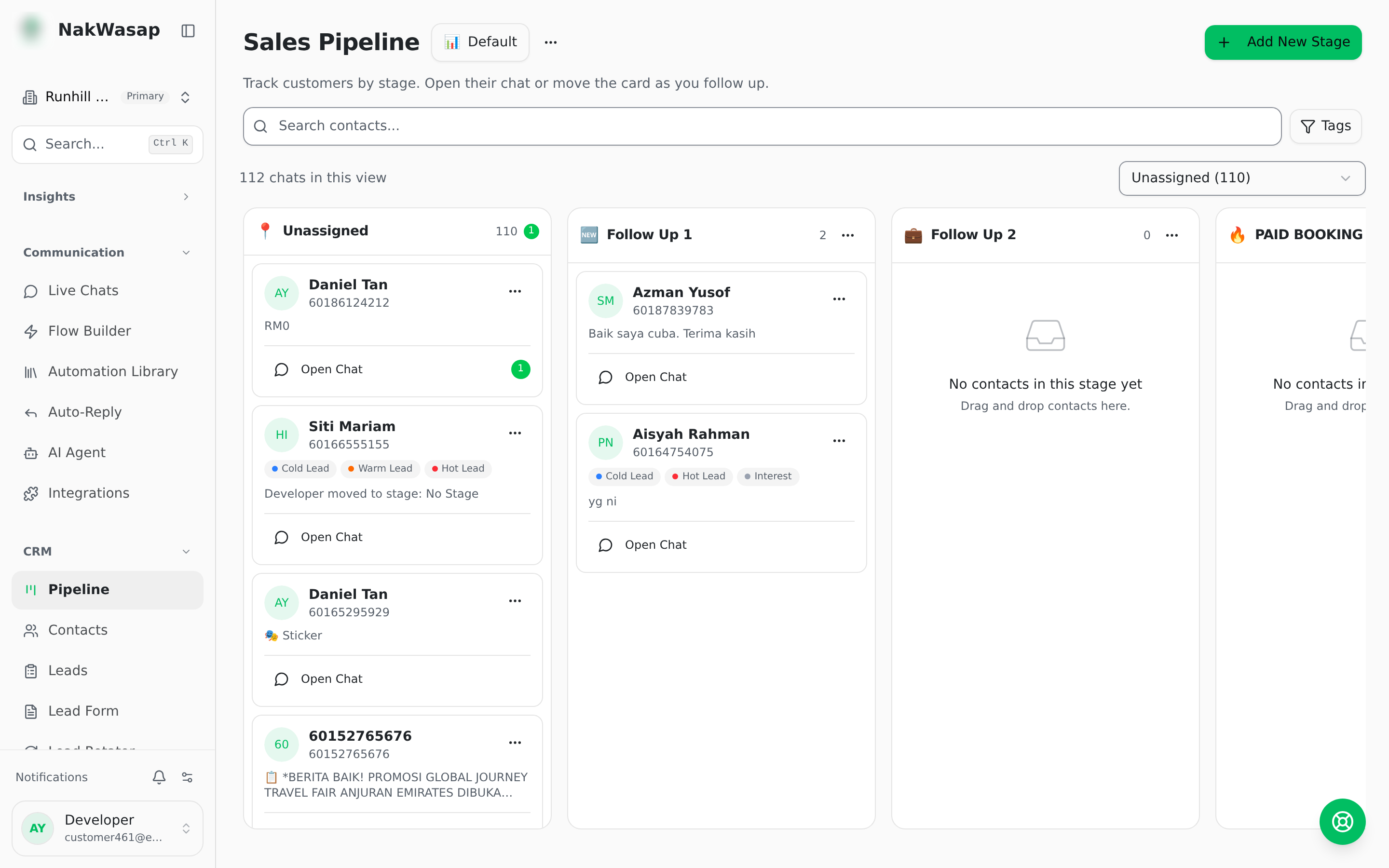The image size is (1389, 868).
Task: Open card menu for Siti Mariam
Action: [x=515, y=434]
